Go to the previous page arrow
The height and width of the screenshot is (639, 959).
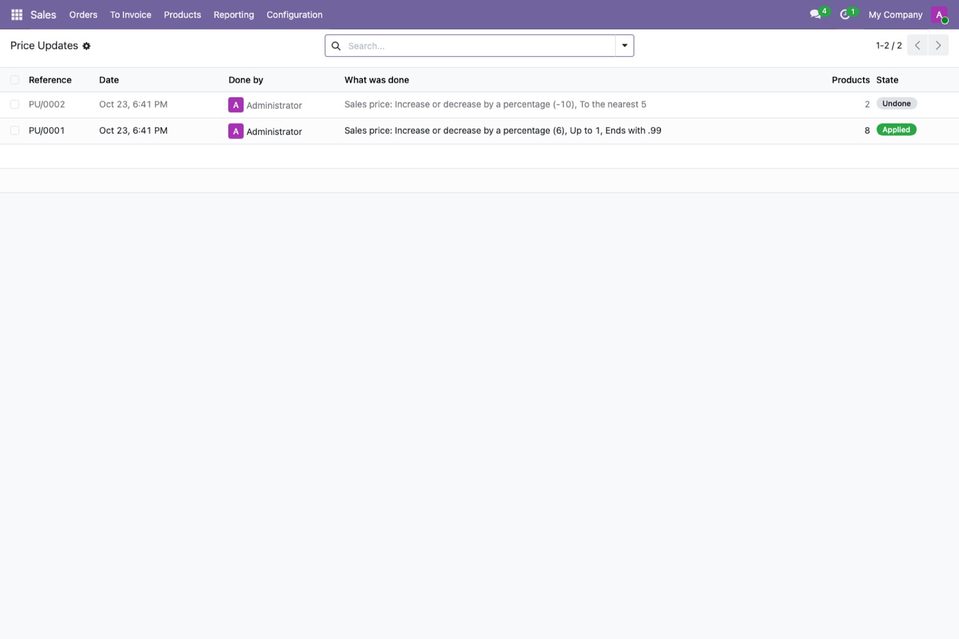(x=917, y=45)
